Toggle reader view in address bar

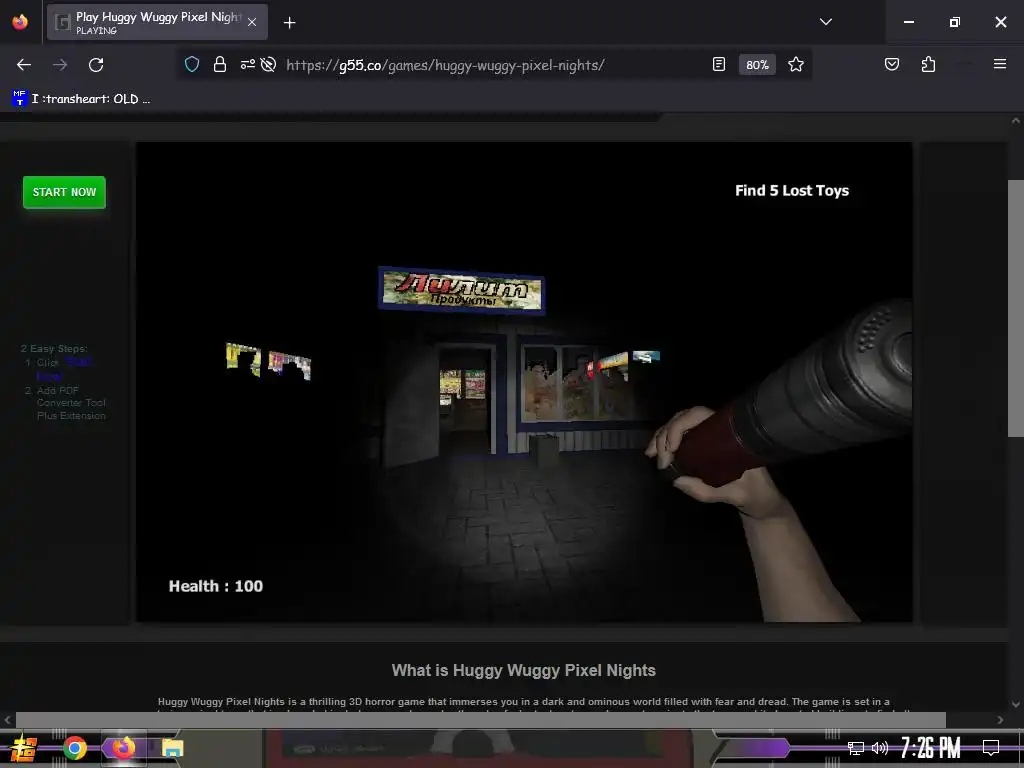(x=719, y=64)
